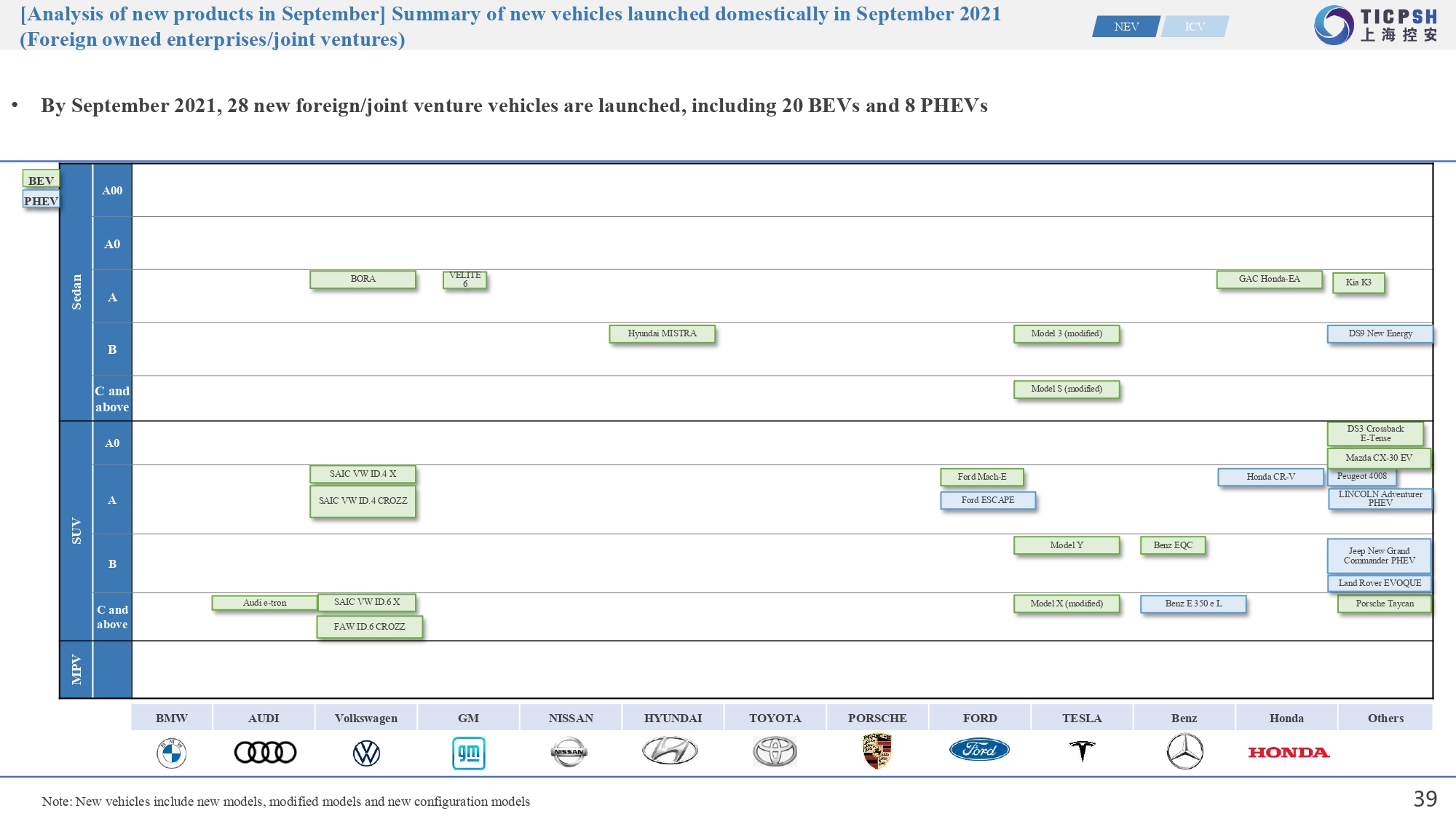
Task: Select the green BEV legend box
Action: (41, 180)
